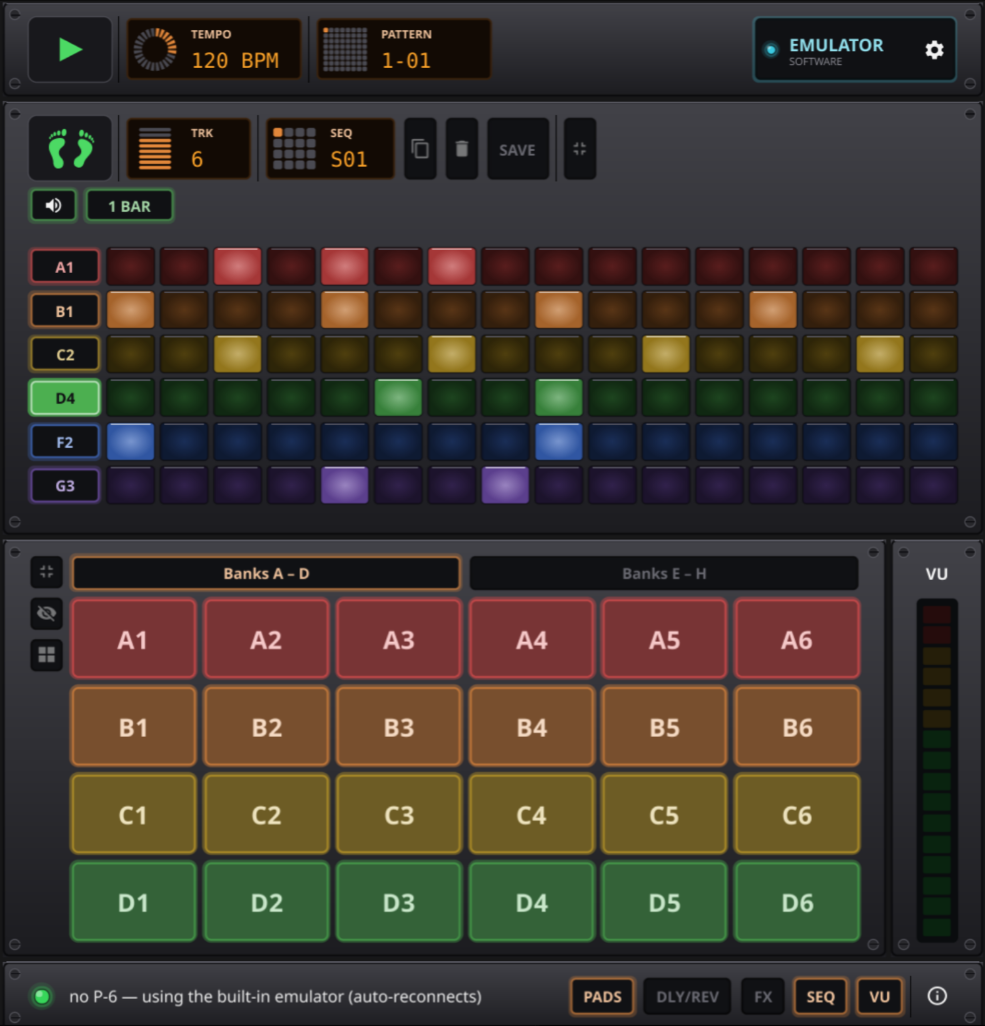985x1026 pixels.
Task: Trigger pad B5
Action: pyautogui.click(x=664, y=726)
